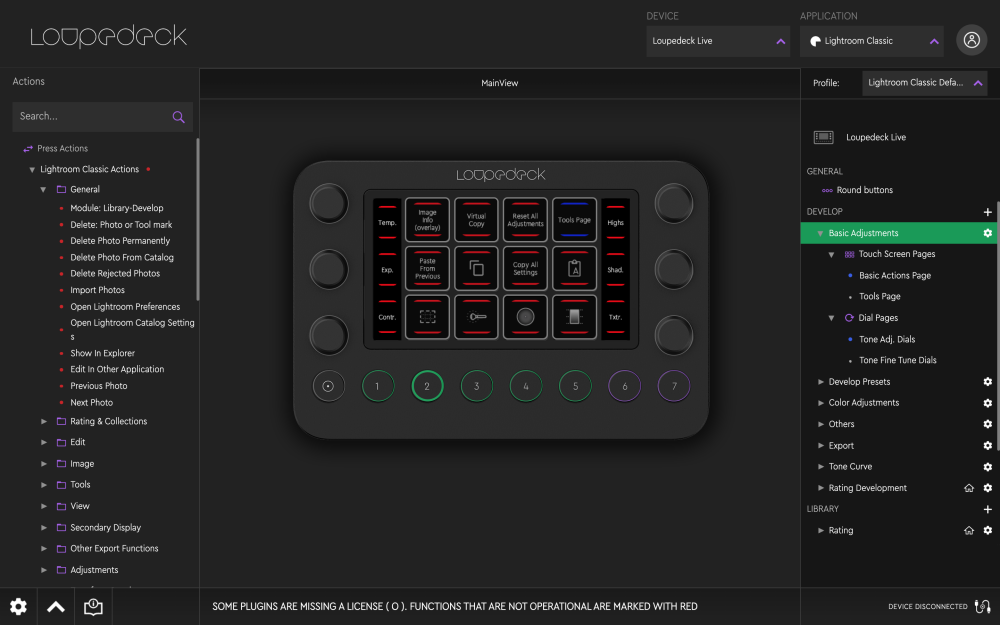Open the Application dropdown Lightroom Classic
The height and width of the screenshot is (625, 1000).
(871, 41)
